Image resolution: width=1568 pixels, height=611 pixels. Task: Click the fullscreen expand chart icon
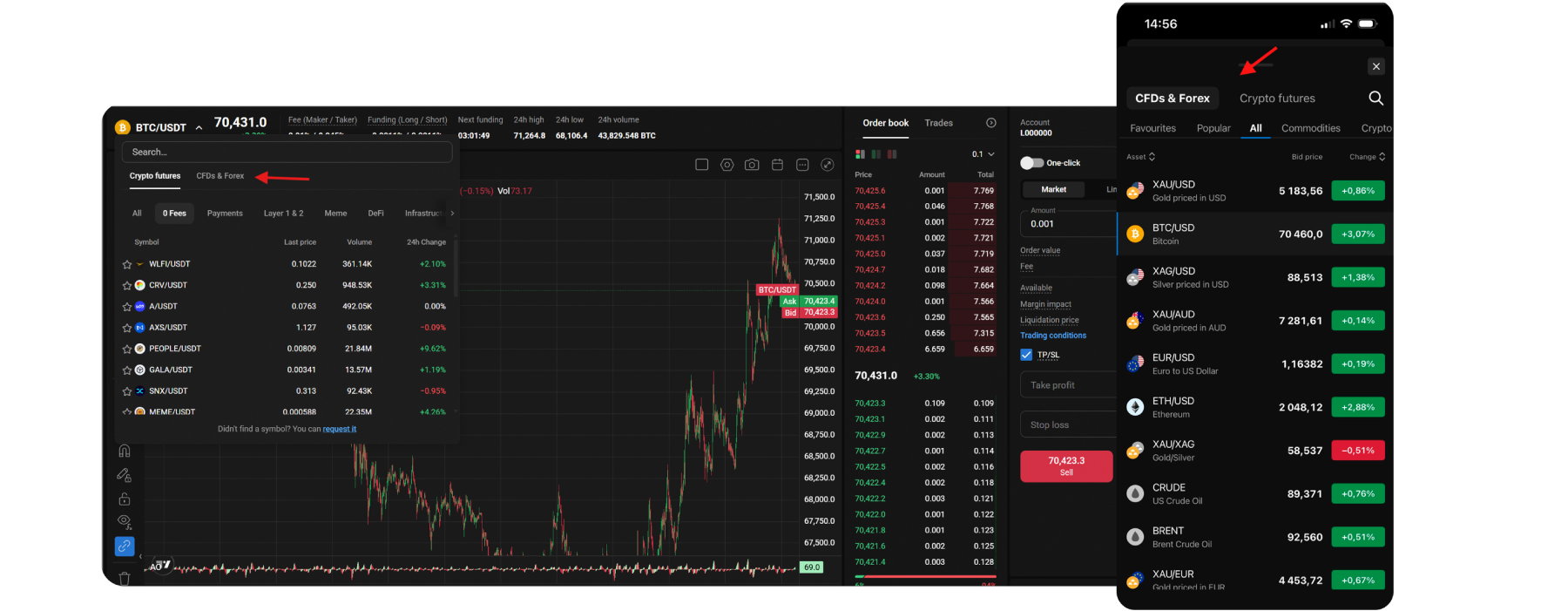click(828, 165)
